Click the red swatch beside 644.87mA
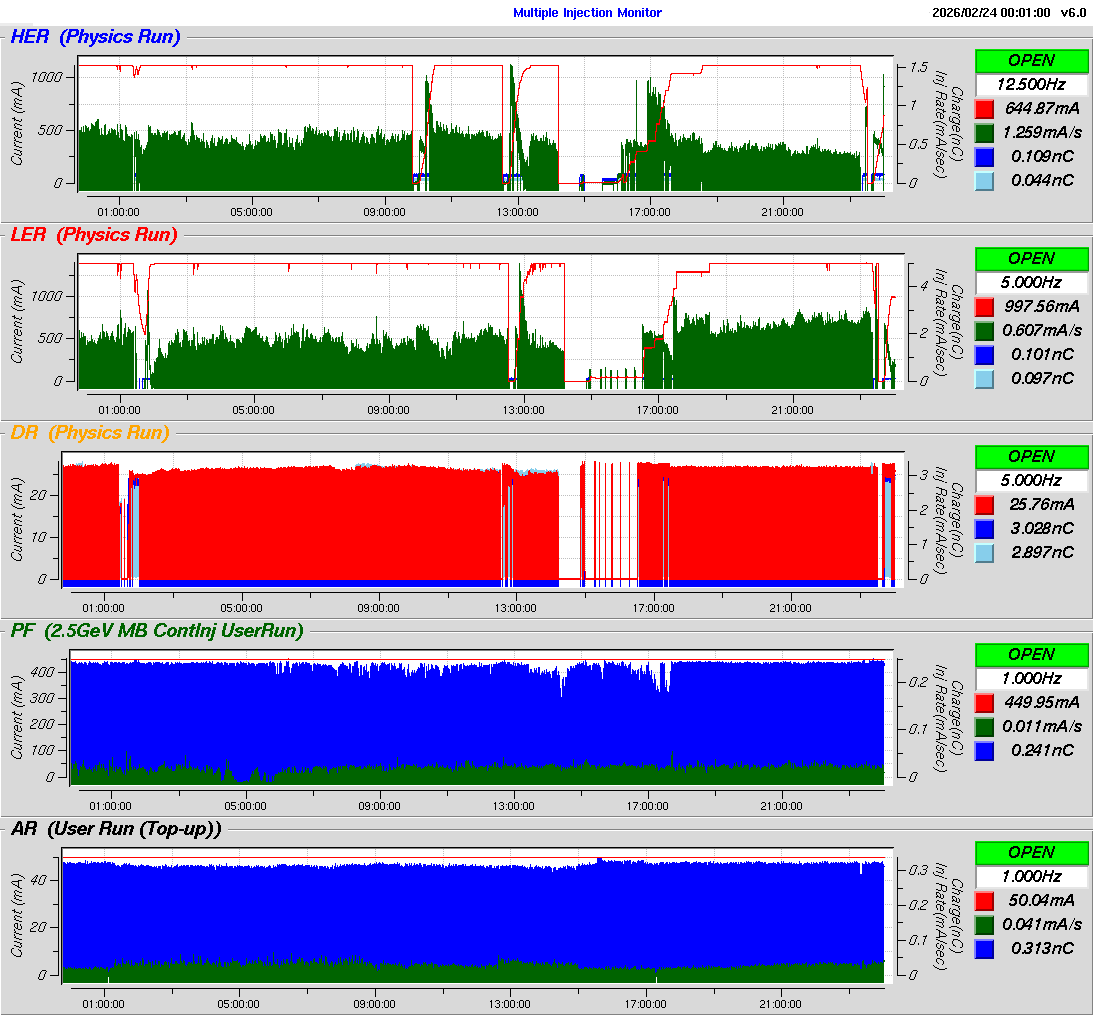Screen dimensions: 1093x1015 [984, 109]
